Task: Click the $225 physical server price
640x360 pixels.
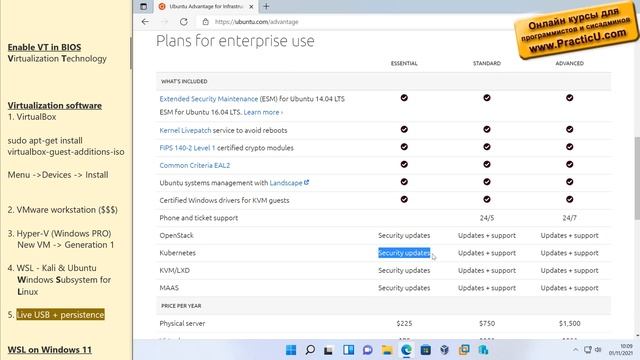Action: [x=404, y=323]
